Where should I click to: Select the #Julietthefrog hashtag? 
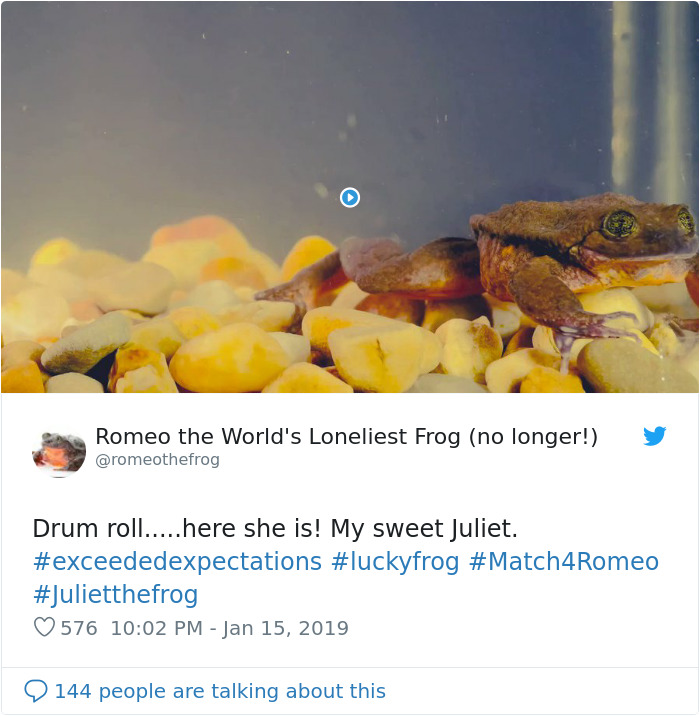click(115, 595)
